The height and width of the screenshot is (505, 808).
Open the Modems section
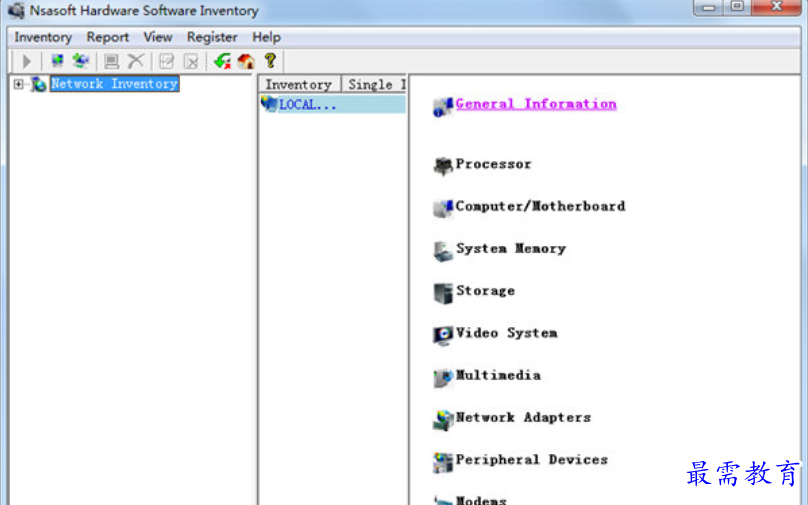(481, 500)
